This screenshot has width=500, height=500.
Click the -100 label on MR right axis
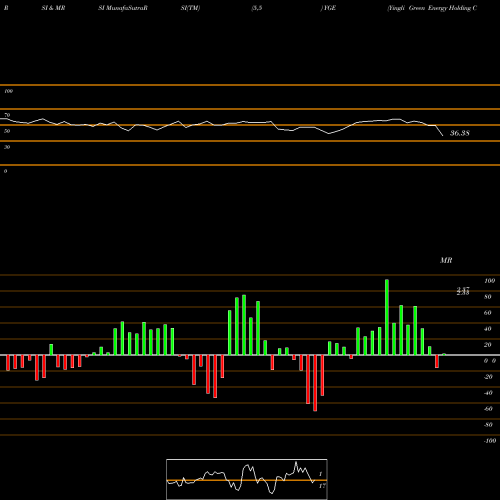(x=490, y=441)
